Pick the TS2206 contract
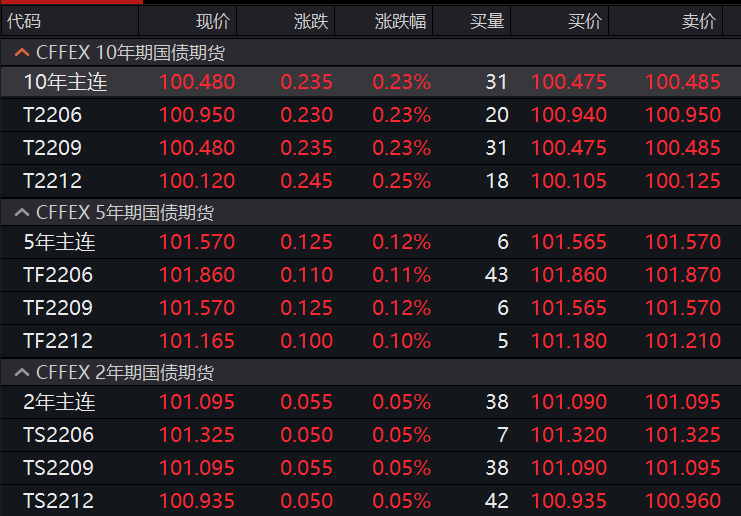Image resolution: width=741 pixels, height=516 pixels. click(x=58, y=435)
